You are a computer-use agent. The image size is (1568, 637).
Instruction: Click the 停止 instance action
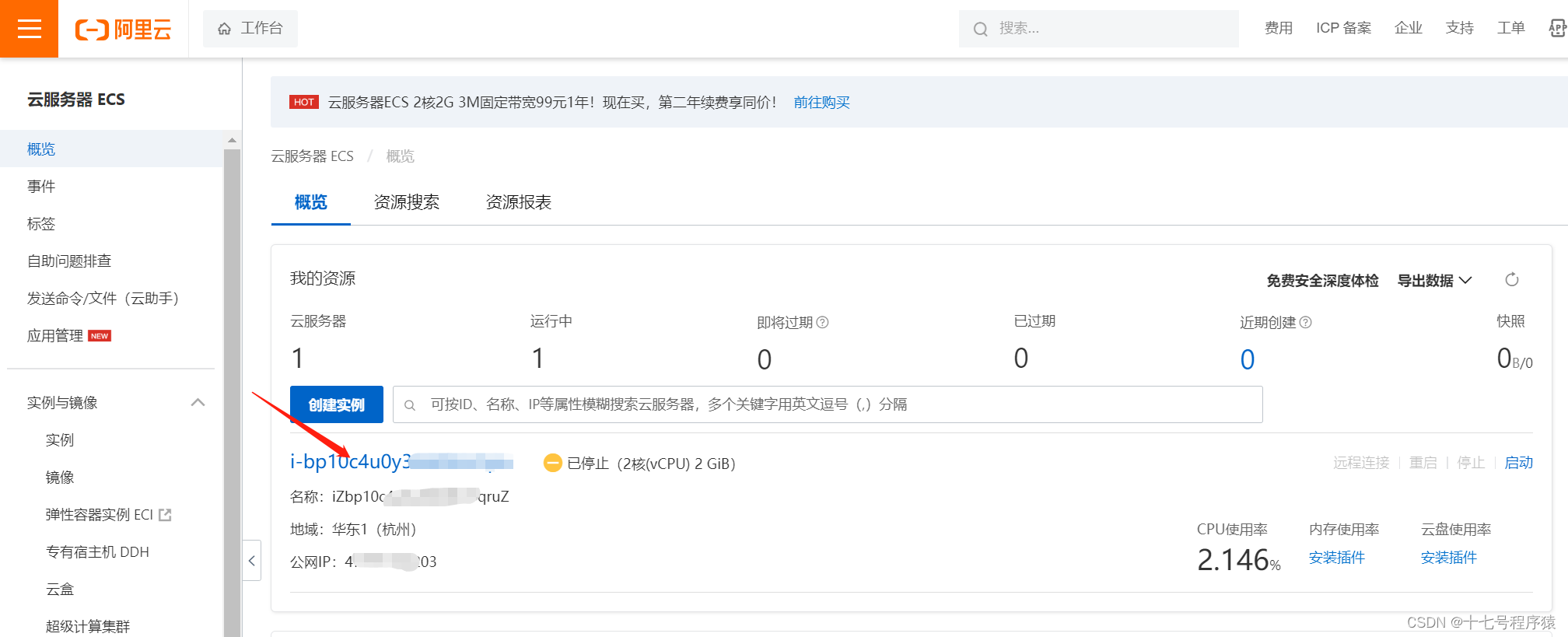pos(1471,463)
